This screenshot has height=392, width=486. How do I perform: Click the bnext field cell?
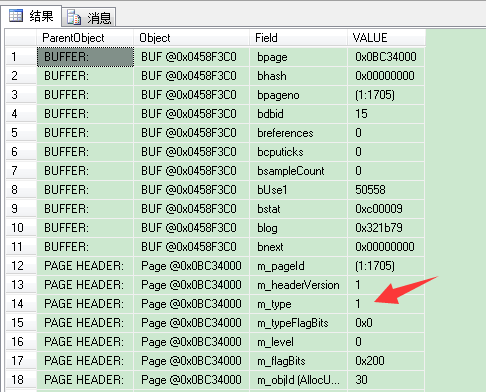point(298,247)
